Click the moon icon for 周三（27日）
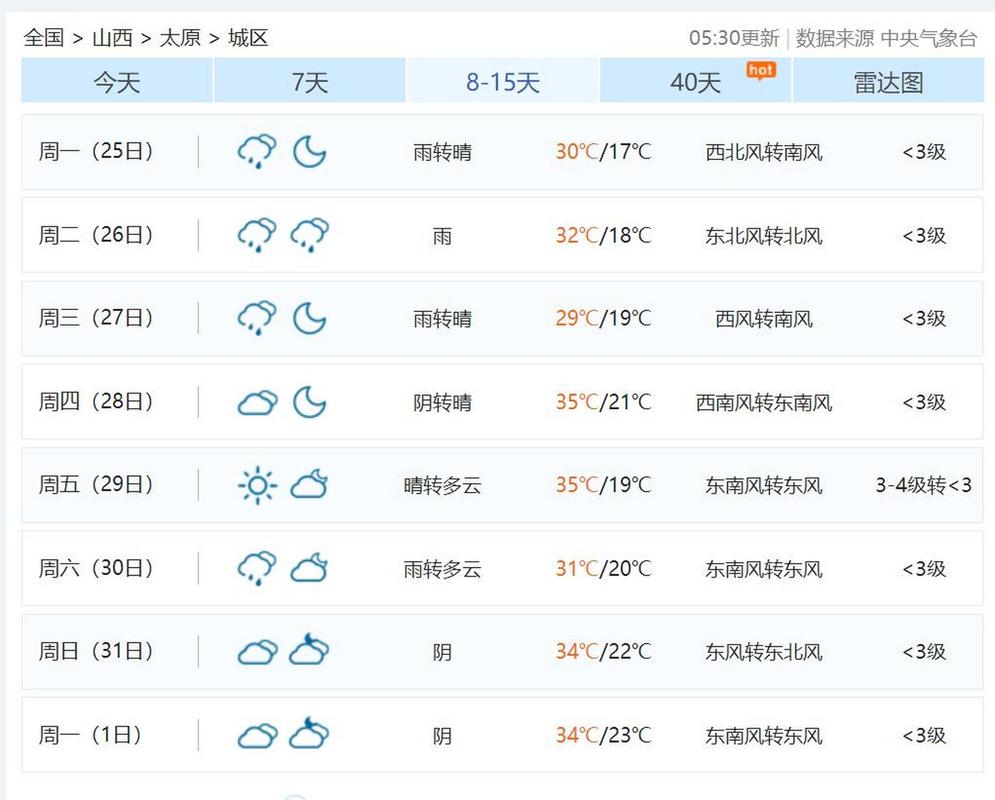Image resolution: width=995 pixels, height=800 pixels. click(310, 318)
